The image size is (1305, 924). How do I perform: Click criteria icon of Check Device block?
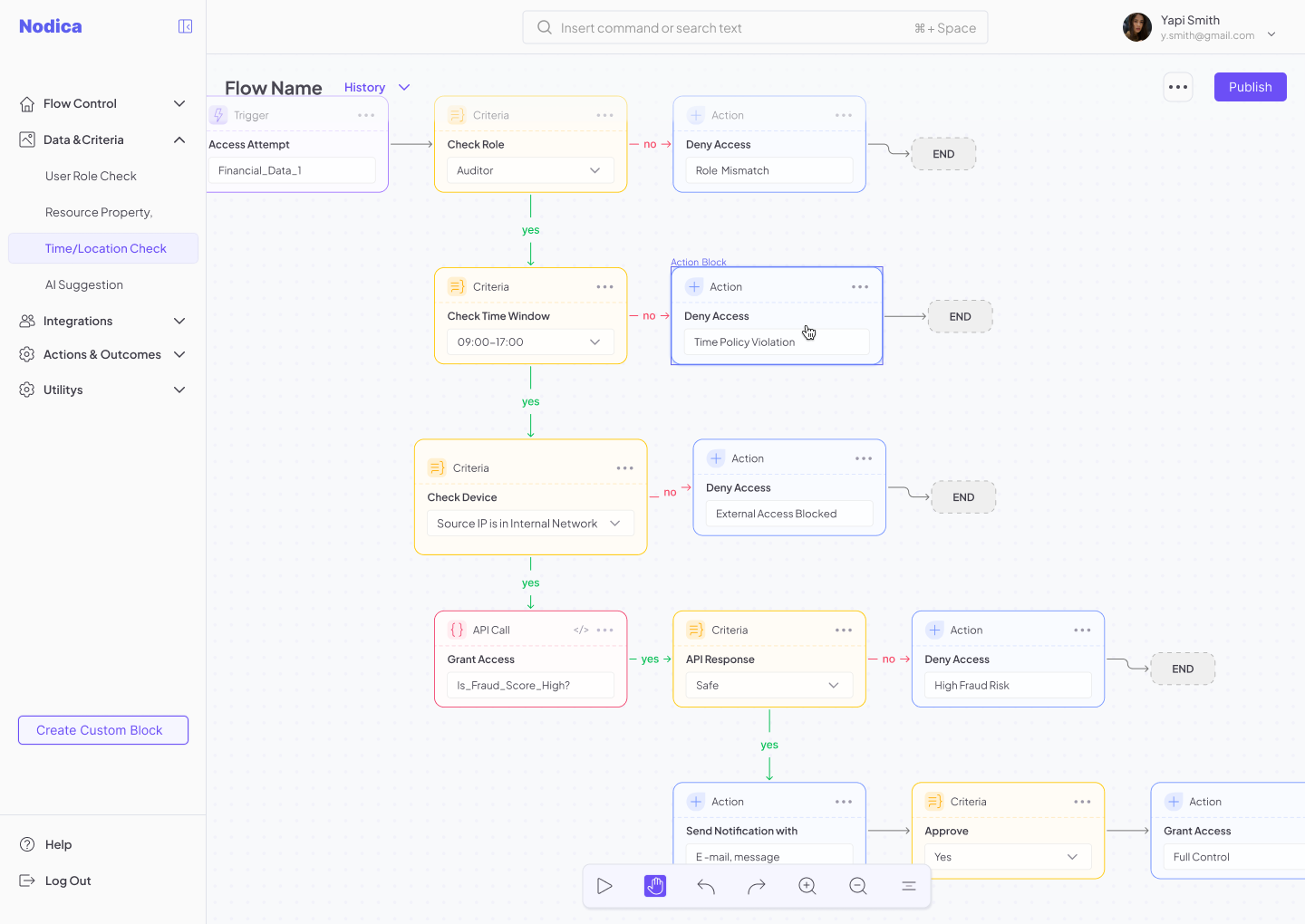coord(437,467)
